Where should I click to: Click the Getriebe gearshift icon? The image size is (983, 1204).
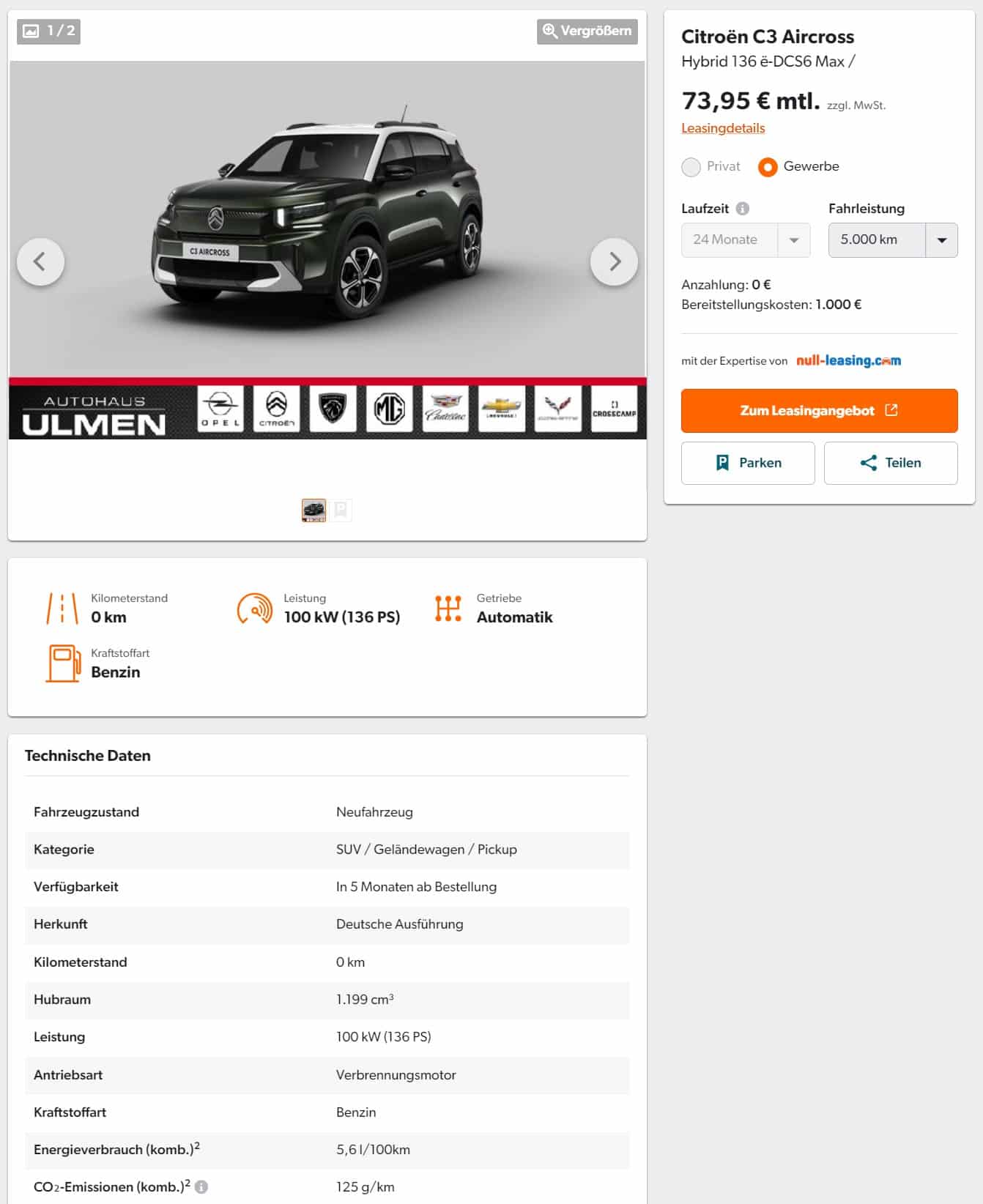pos(448,609)
